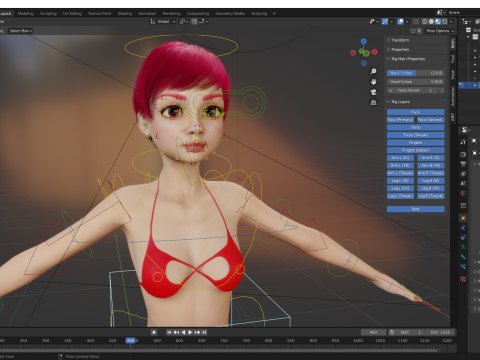Switch to the Shading workspace tab
The height and width of the screenshot is (360, 480).
[x=125, y=14]
